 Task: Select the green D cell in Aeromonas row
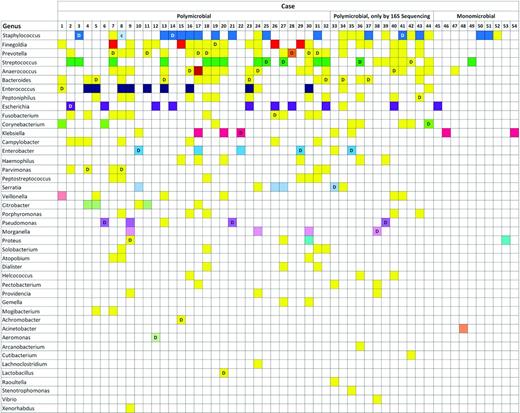(156, 337)
